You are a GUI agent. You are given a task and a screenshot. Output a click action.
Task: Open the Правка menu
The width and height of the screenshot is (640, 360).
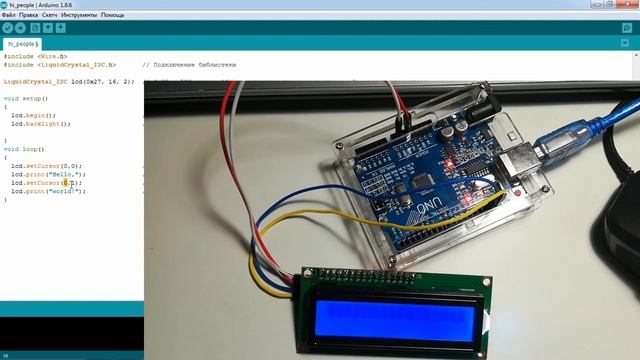tap(29, 15)
